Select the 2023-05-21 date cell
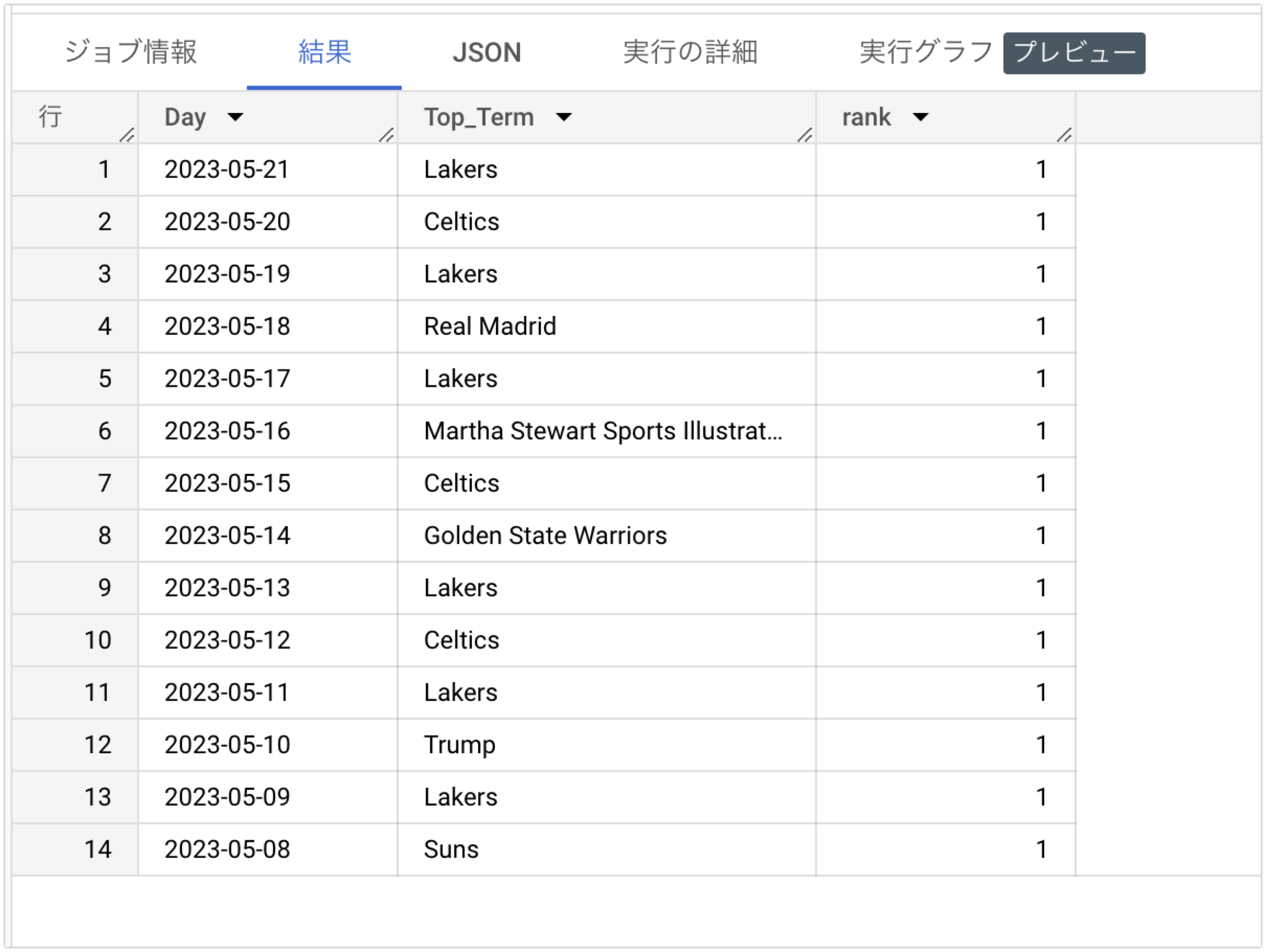The height and width of the screenshot is (952, 1266). 268,169
